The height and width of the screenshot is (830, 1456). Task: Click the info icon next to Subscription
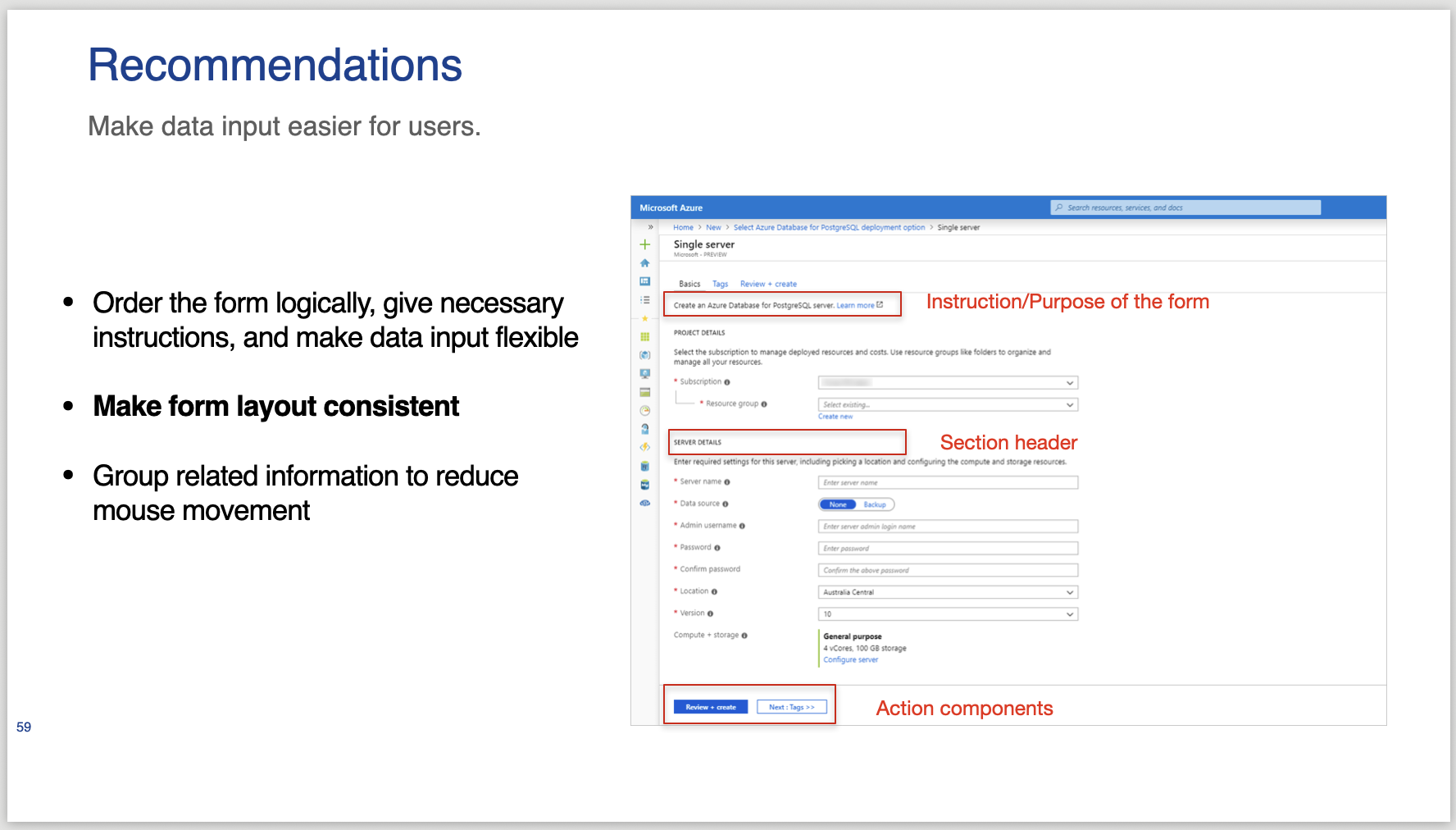point(727,382)
